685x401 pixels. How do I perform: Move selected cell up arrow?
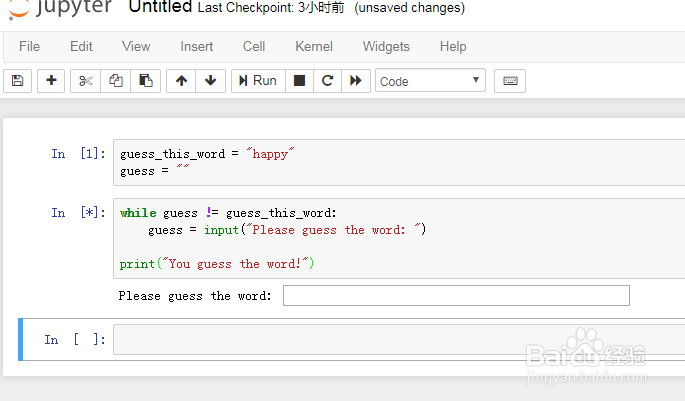181,81
